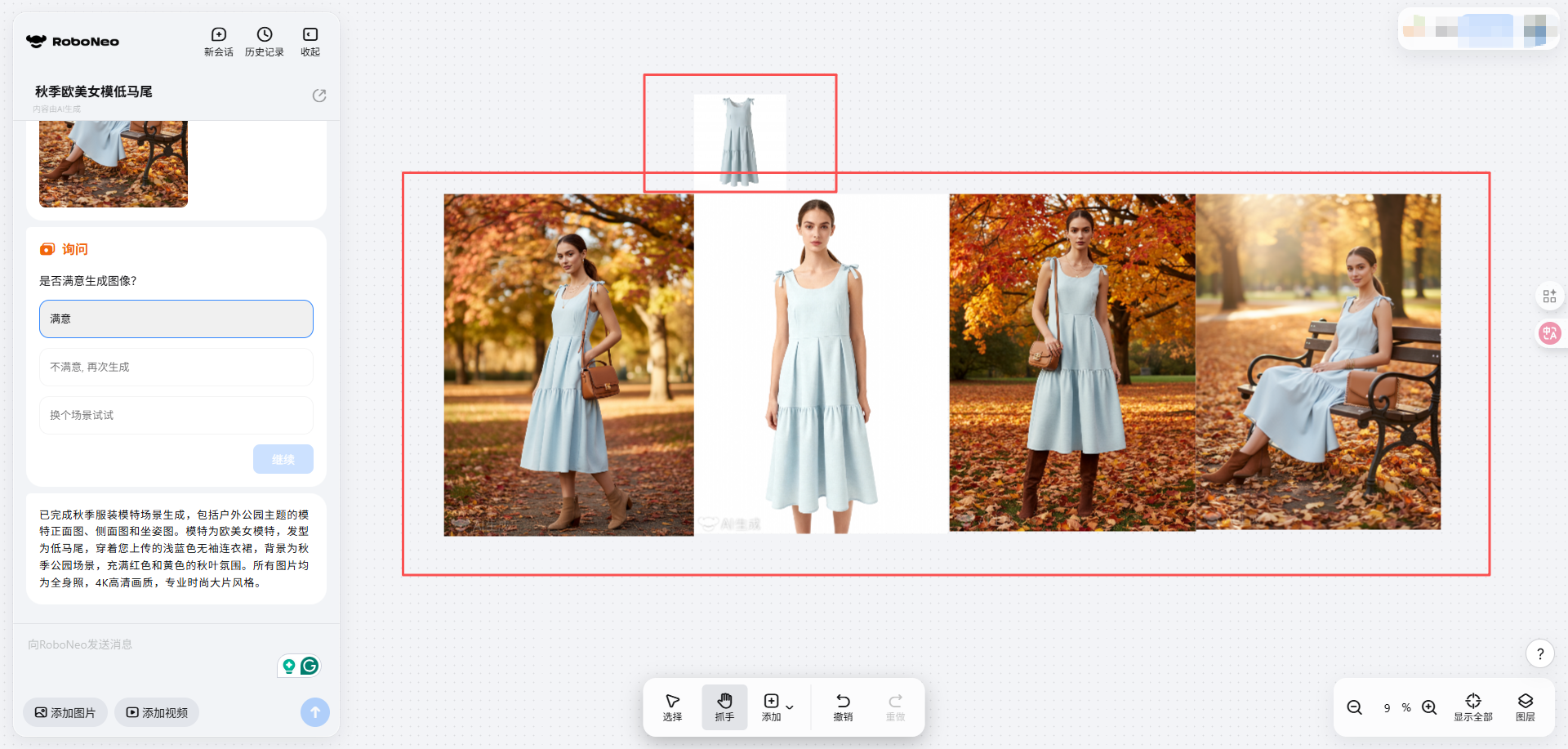Expand the 添加 dropdown arrow
The width and height of the screenshot is (1568, 749).
790,707
